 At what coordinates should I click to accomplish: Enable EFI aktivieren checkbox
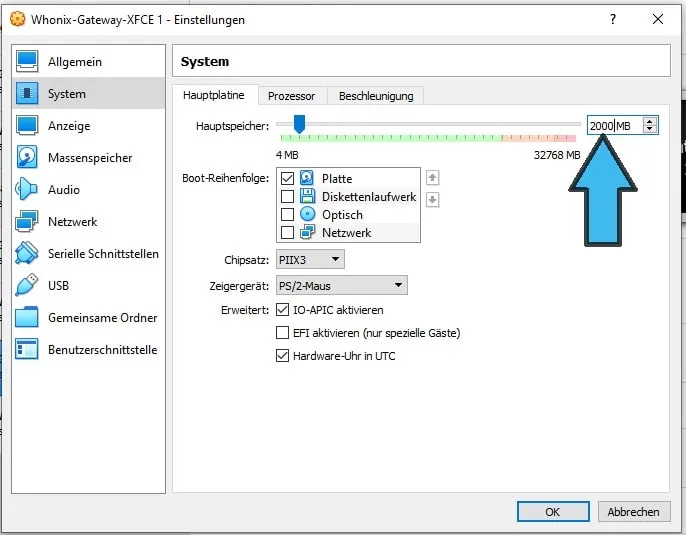click(x=283, y=333)
